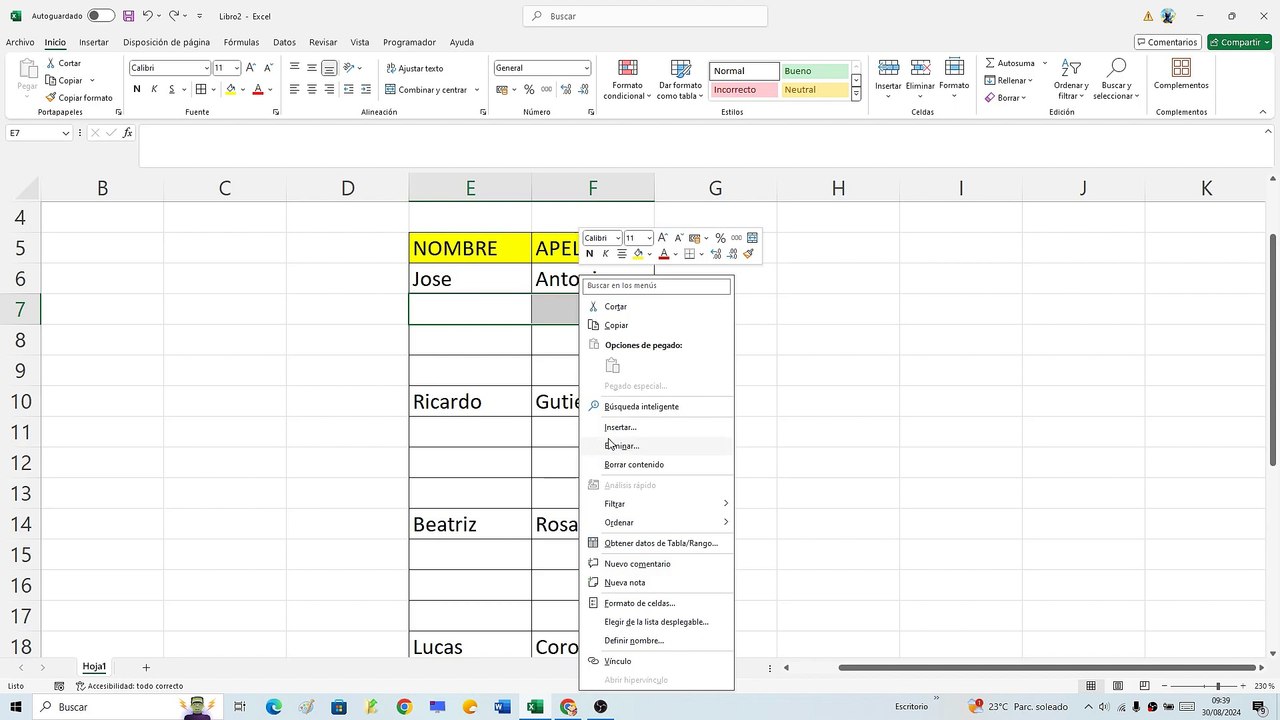This screenshot has height=720, width=1280.
Task: Switch to the Fórmulas ribbon tab
Action: tap(241, 42)
